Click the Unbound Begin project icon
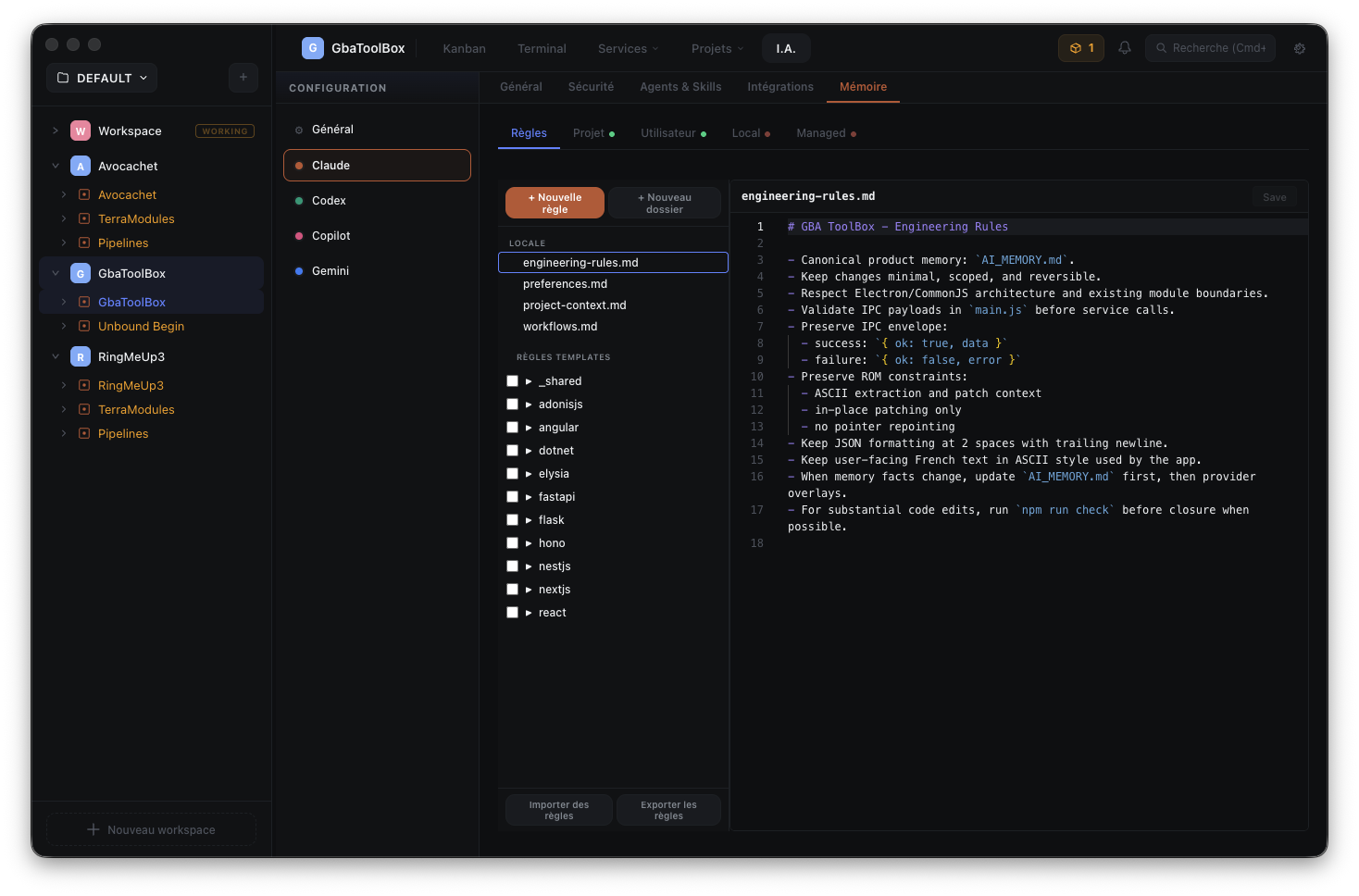This screenshot has height=896, width=1359. 84,327
